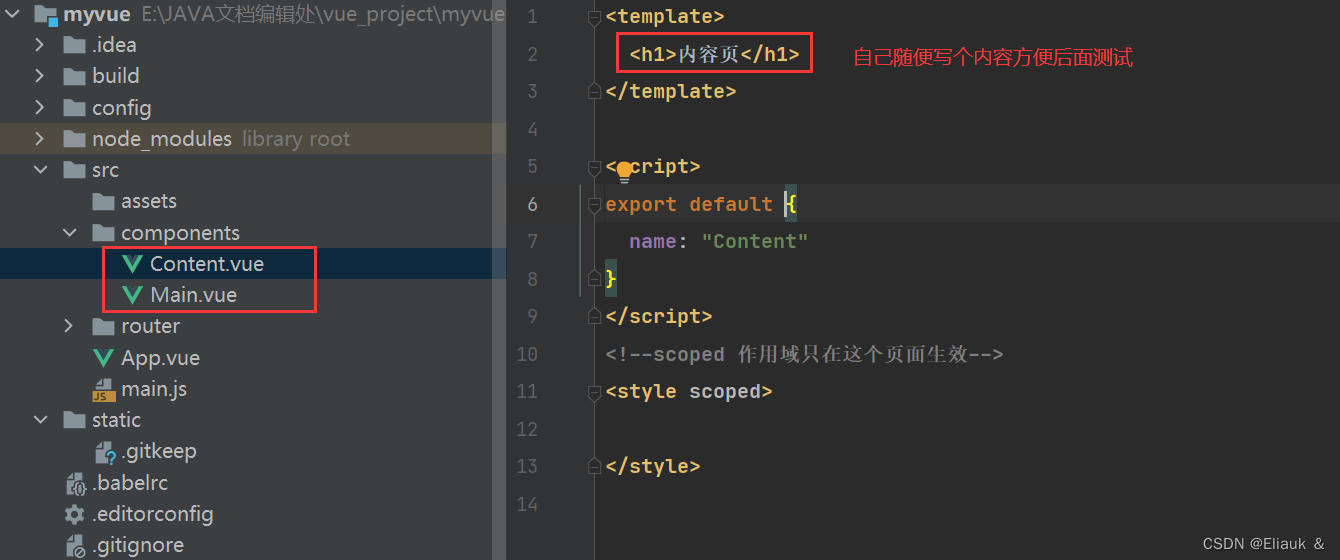Click the build folder icon
This screenshot has height=560, width=1340.
(x=74, y=76)
